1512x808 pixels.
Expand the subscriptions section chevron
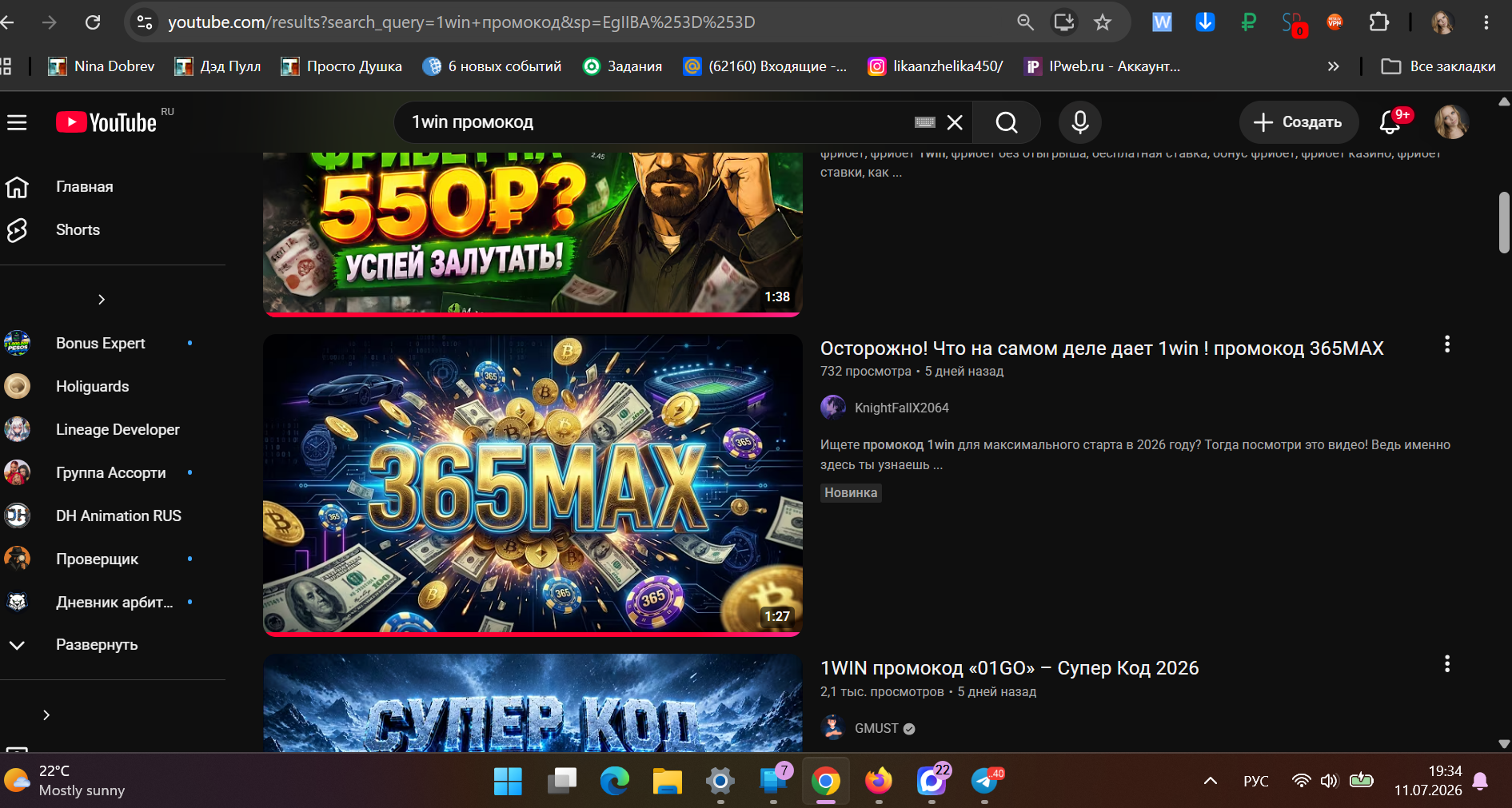tap(102, 299)
